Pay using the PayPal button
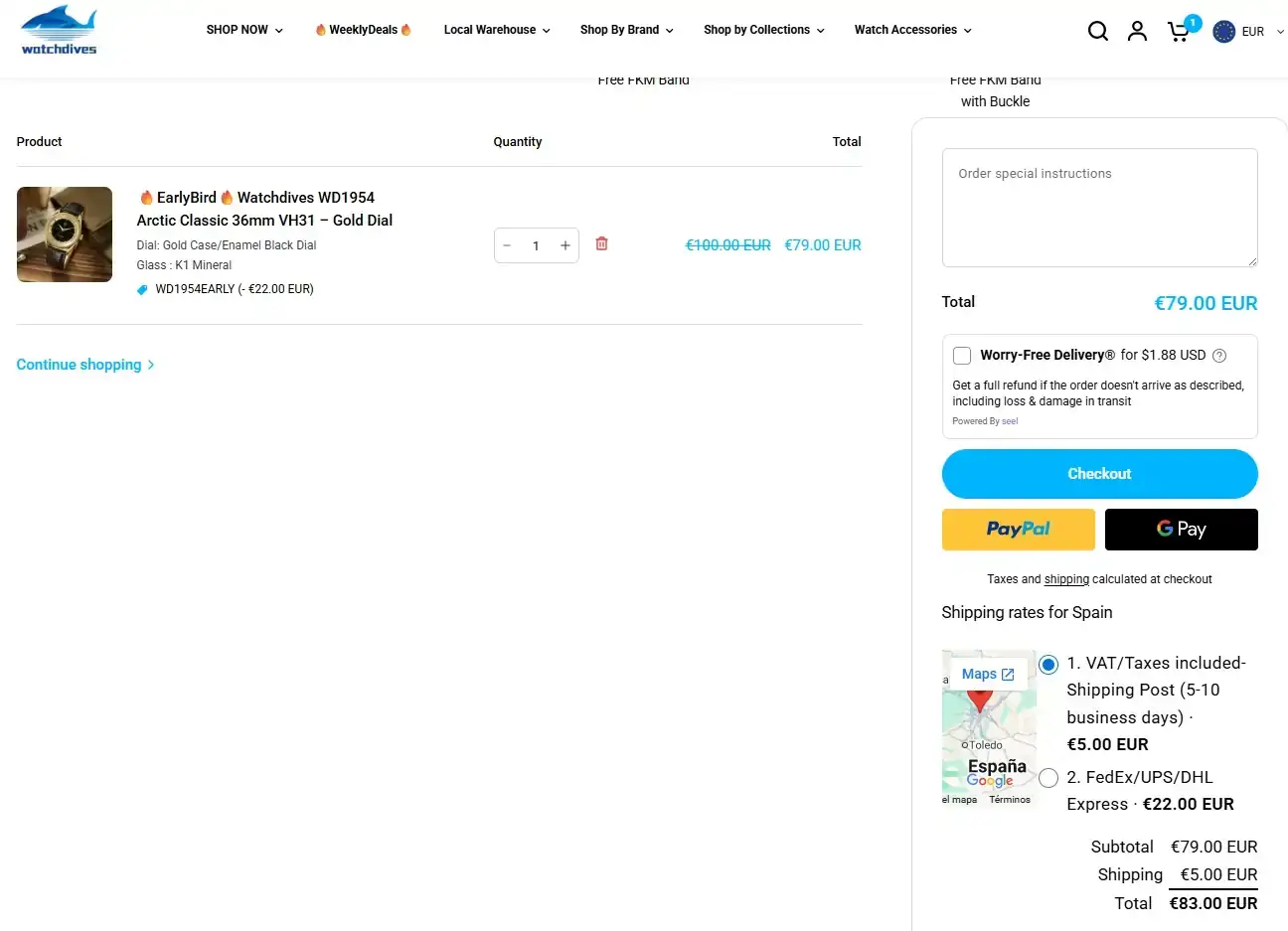This screenshot has height=931, width=1288. pyautogui.click(x=1018, y=530)
